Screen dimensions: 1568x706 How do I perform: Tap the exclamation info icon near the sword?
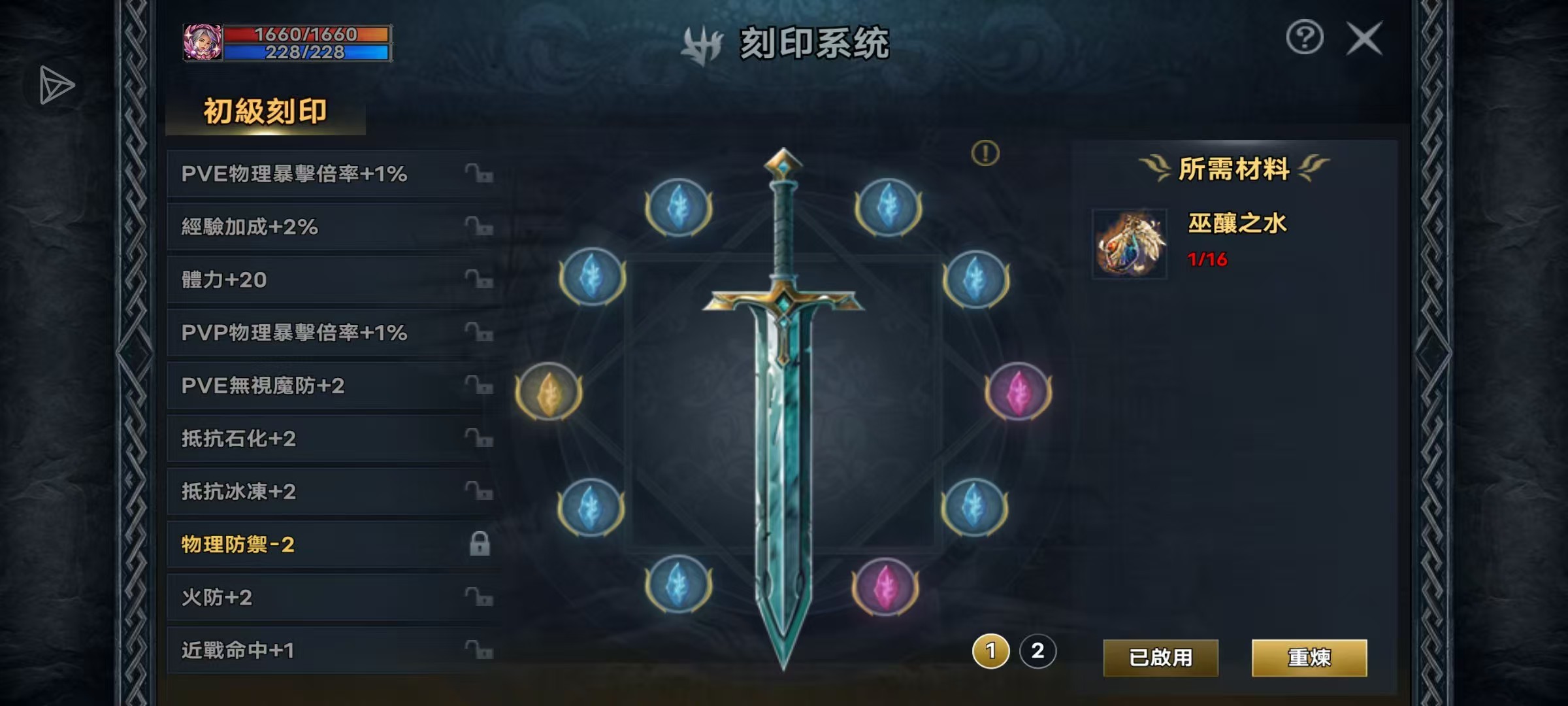point(985,154)
